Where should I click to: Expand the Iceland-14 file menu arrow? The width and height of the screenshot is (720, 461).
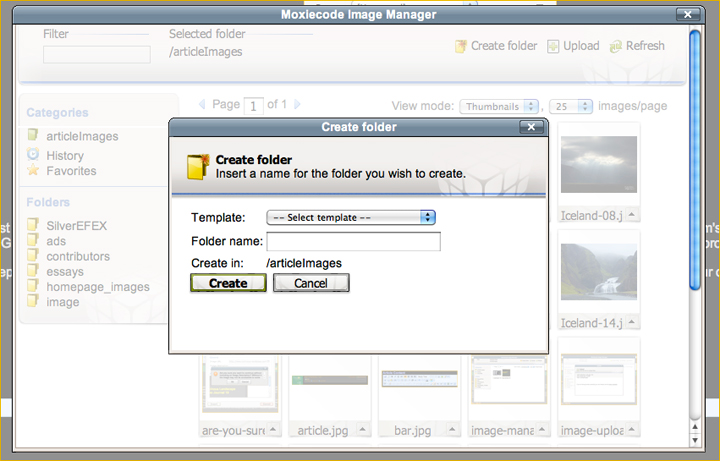tap(632, 322)
